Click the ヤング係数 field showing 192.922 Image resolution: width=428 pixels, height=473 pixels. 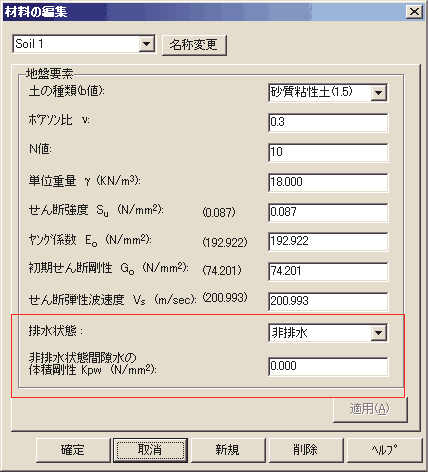[328, 242]
